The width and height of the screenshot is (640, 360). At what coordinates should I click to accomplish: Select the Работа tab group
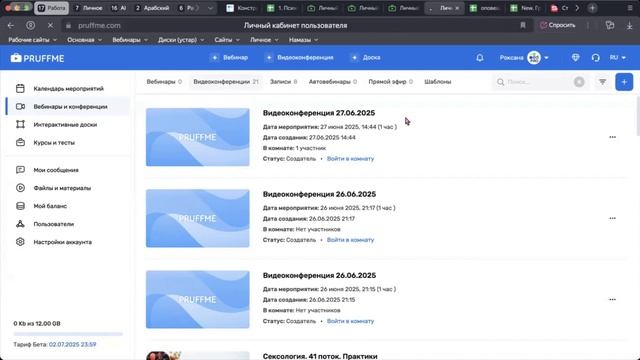point(51,8)
